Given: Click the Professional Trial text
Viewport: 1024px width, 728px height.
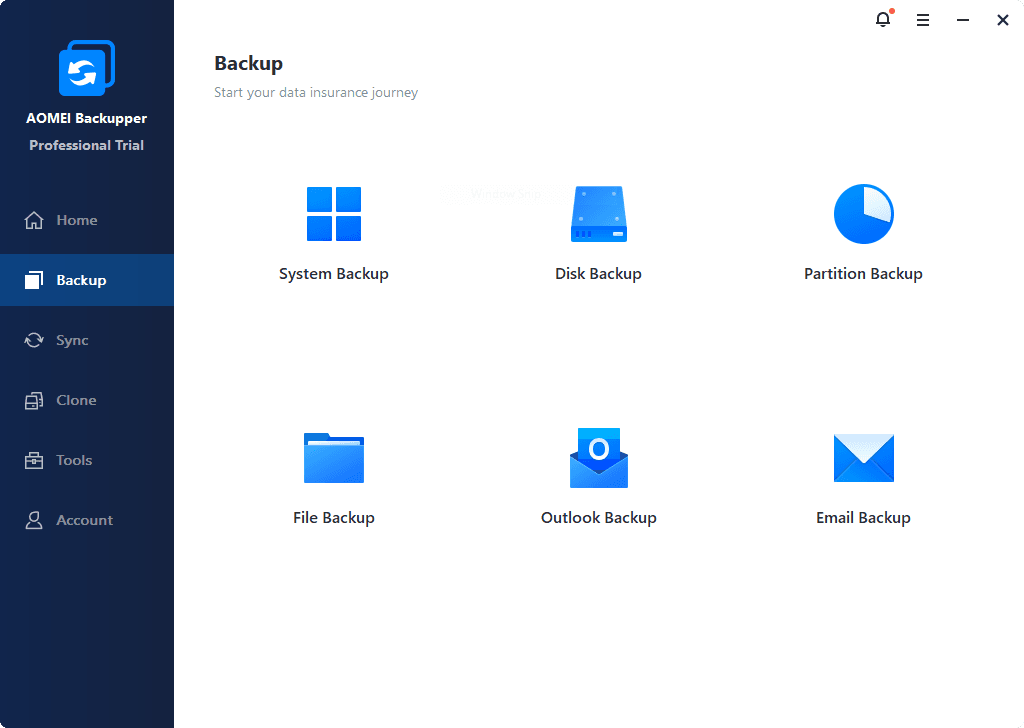Looking at the screenshot, I should pyautogui.click(x=87, y=145).
